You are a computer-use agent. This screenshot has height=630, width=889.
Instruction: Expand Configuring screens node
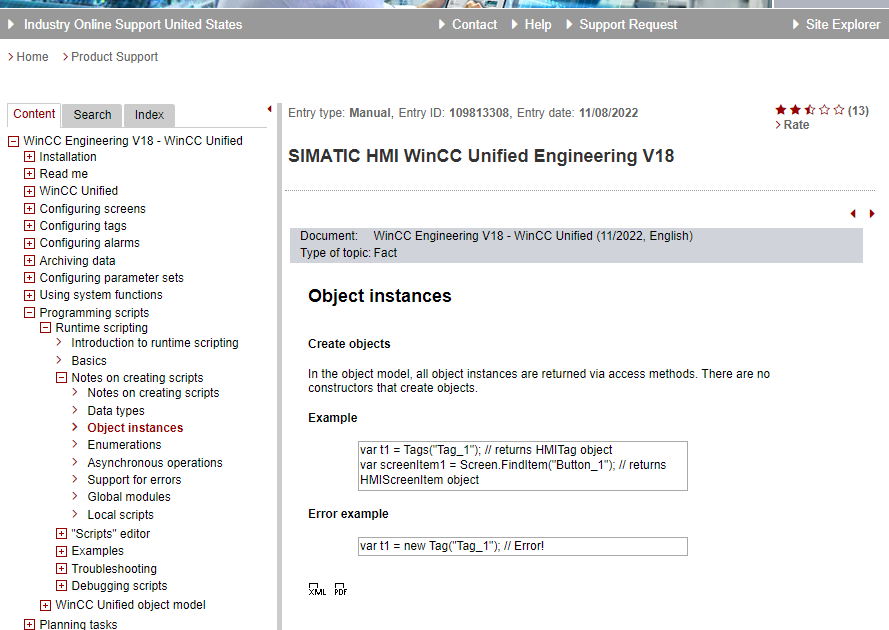[29, 209]
